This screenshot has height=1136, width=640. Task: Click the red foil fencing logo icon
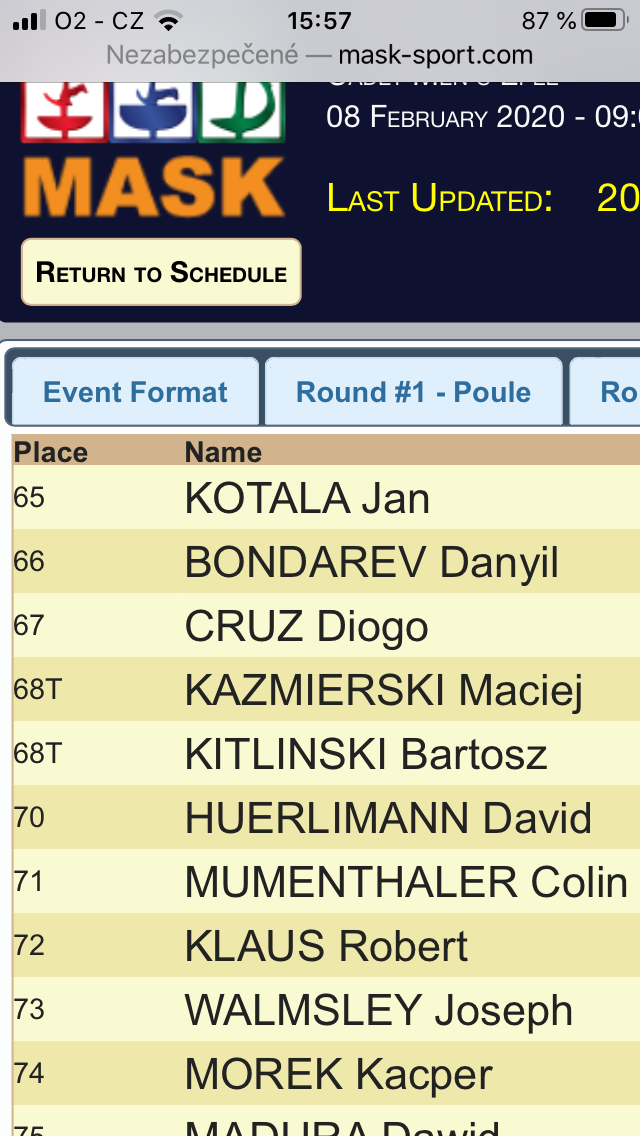pyautogui.click(x=65, y=111)
